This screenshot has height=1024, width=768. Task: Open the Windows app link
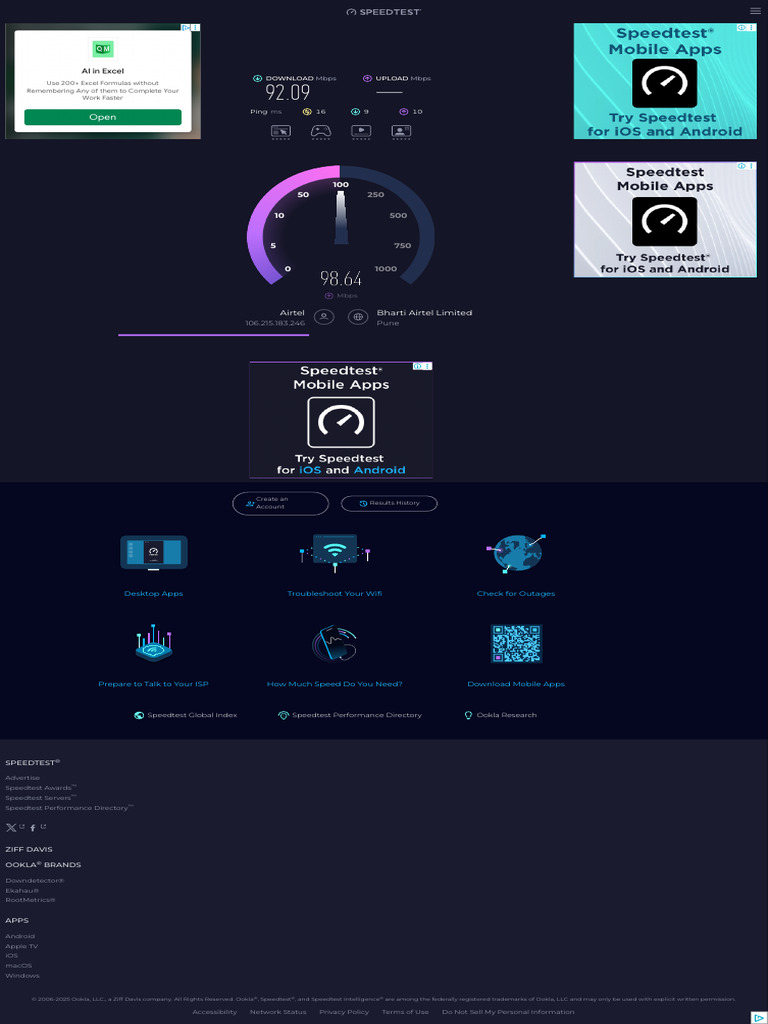coord(22,976)
